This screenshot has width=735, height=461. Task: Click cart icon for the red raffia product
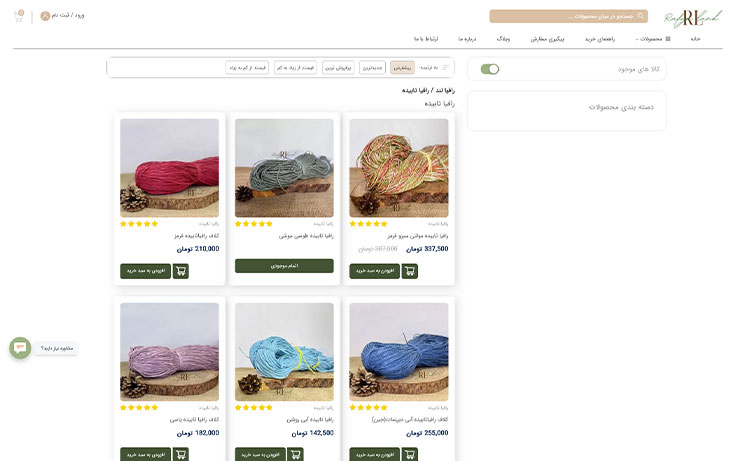click(180, 271)
